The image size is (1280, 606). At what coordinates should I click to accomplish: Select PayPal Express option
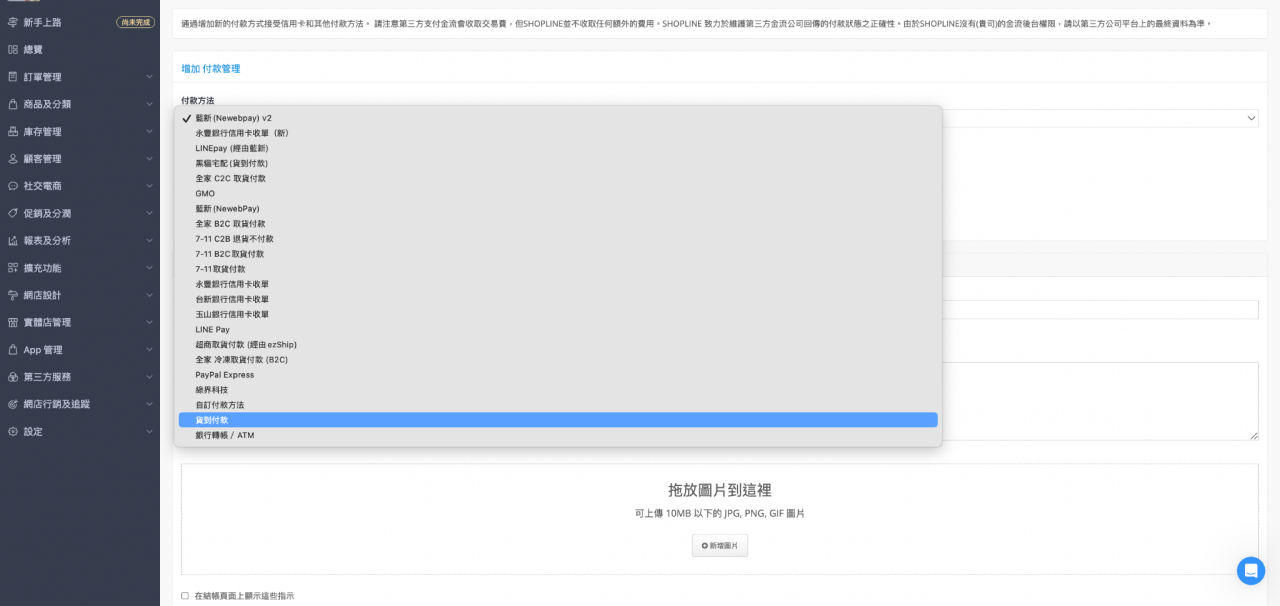pyautogui.click(x=558, y=375)
